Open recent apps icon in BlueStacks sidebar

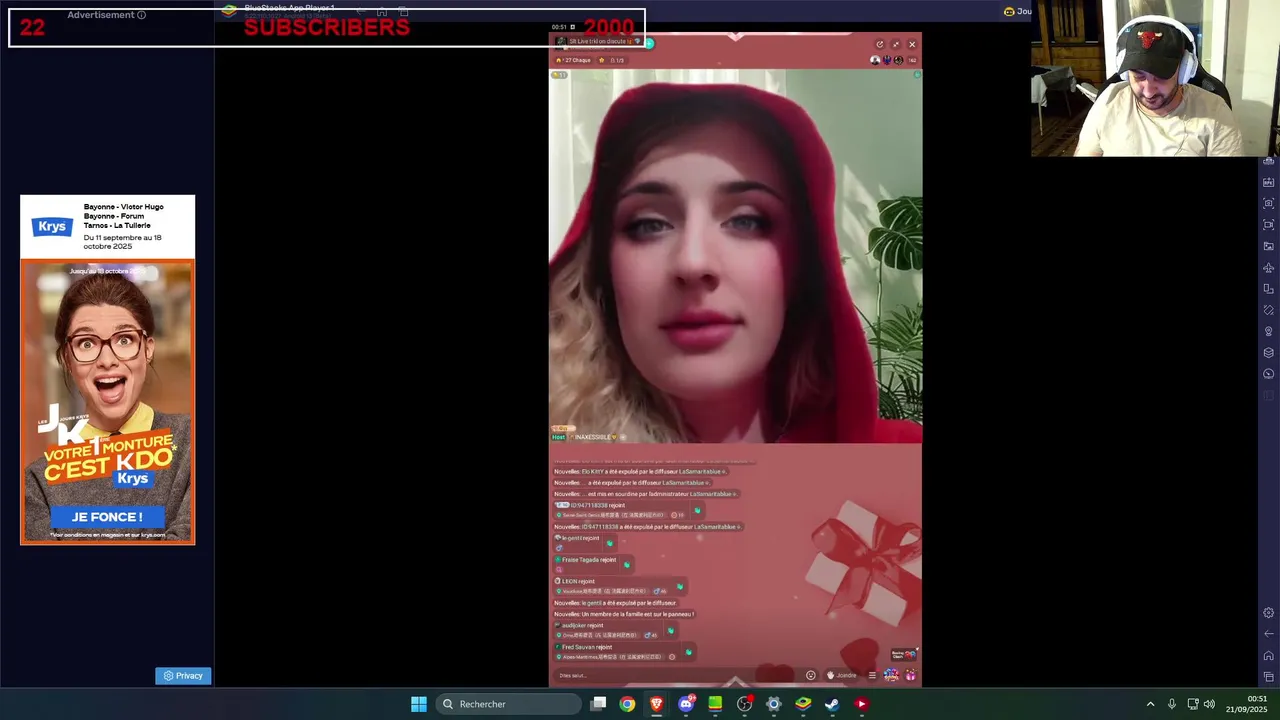click(x=1269, y=677)
